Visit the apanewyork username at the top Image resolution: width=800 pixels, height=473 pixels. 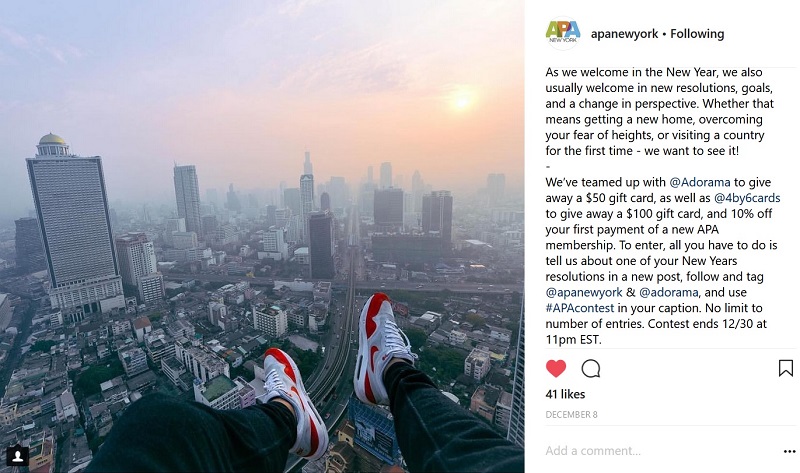(624, 34)
